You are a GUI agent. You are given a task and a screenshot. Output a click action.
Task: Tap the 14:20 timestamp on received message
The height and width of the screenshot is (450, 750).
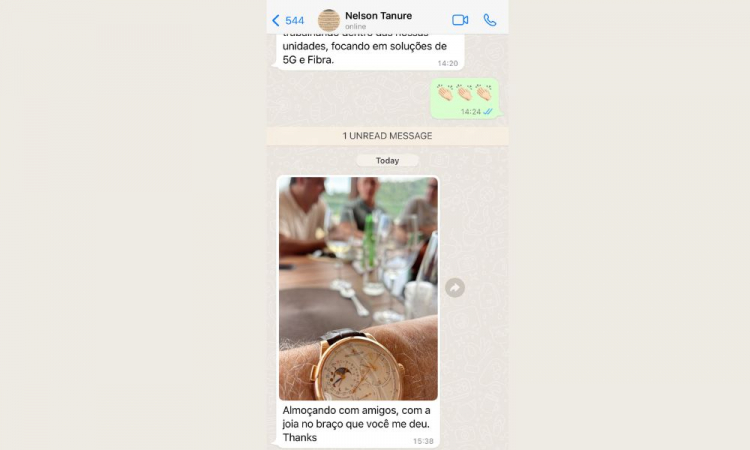[x=448, y=63]
